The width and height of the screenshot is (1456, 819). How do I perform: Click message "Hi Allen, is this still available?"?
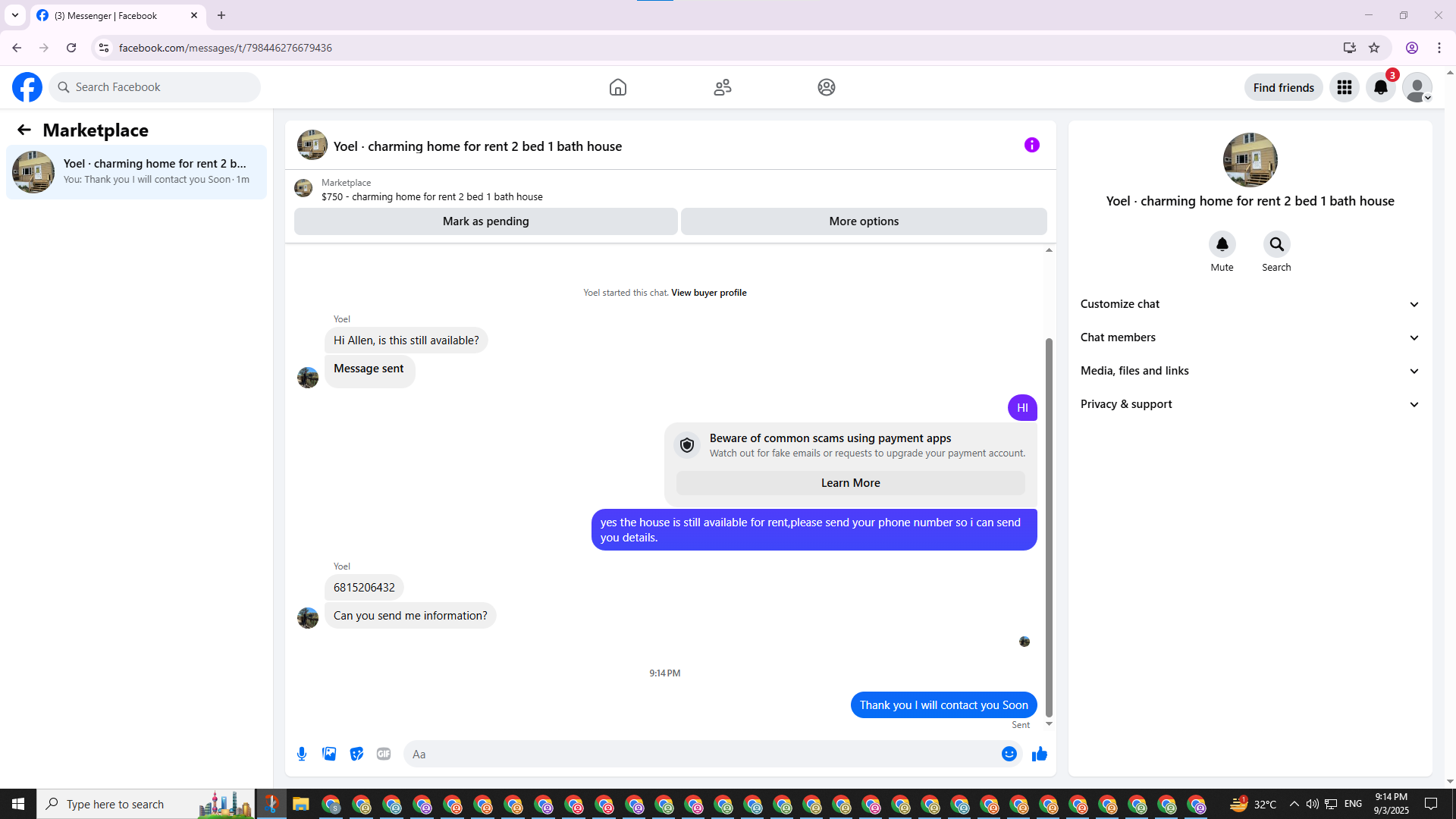tap(406, 340)
